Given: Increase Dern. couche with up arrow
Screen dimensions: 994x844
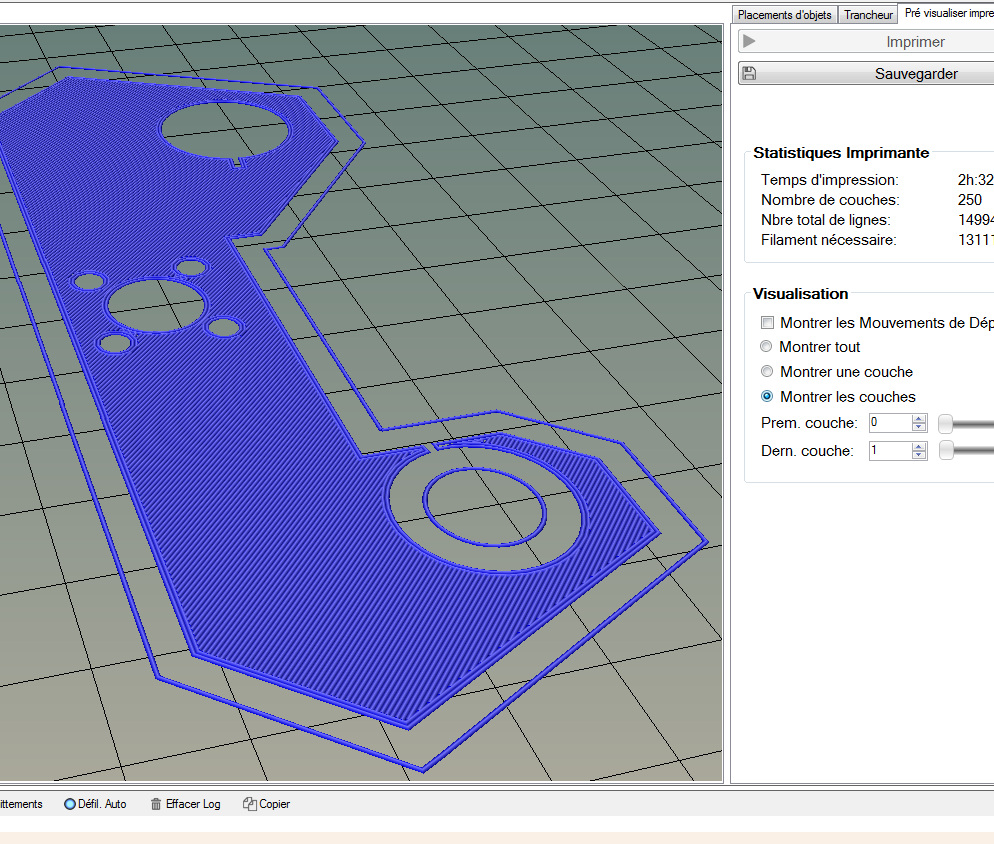Looking at the screenshot, I should 920,446.
